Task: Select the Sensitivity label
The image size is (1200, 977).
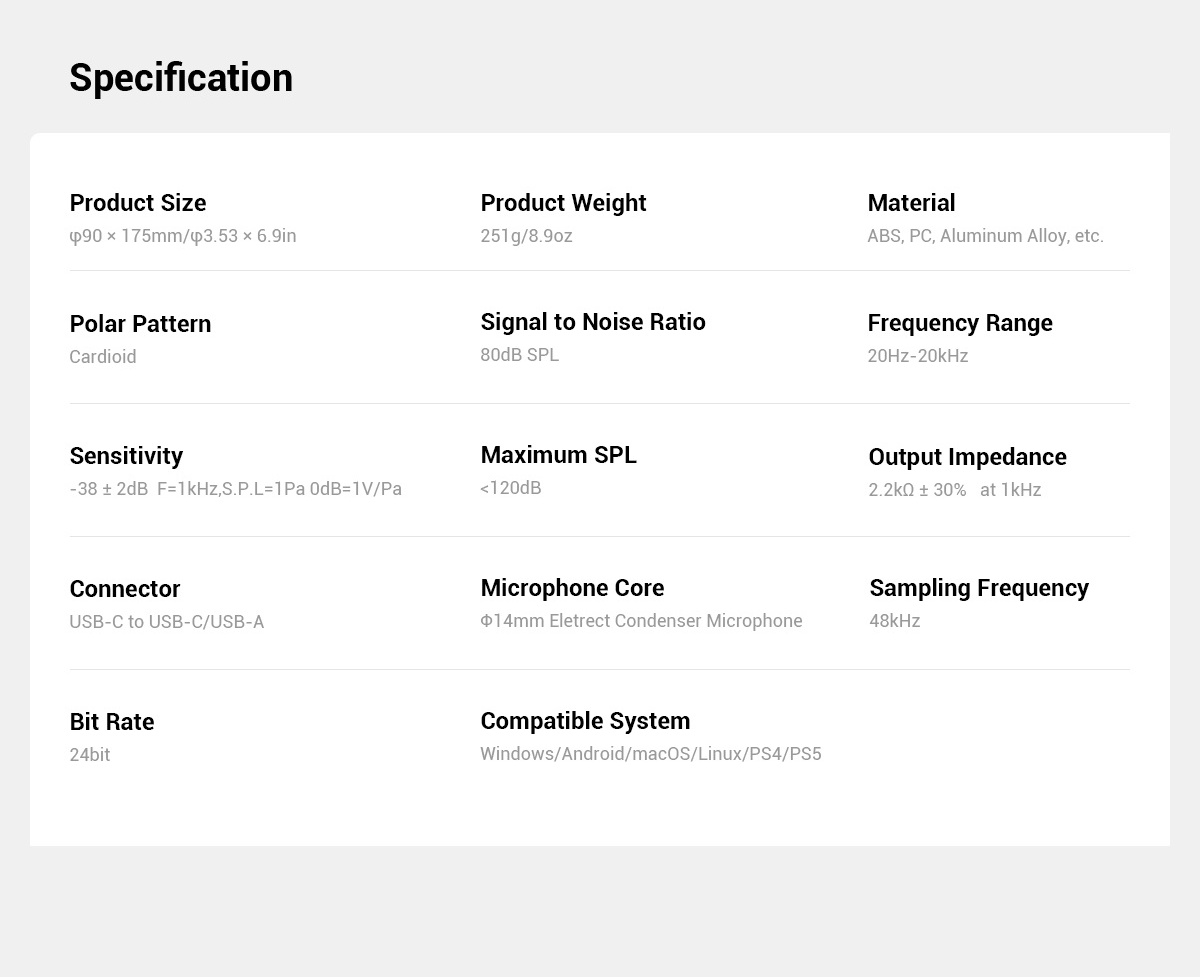Action: point(126,457)
